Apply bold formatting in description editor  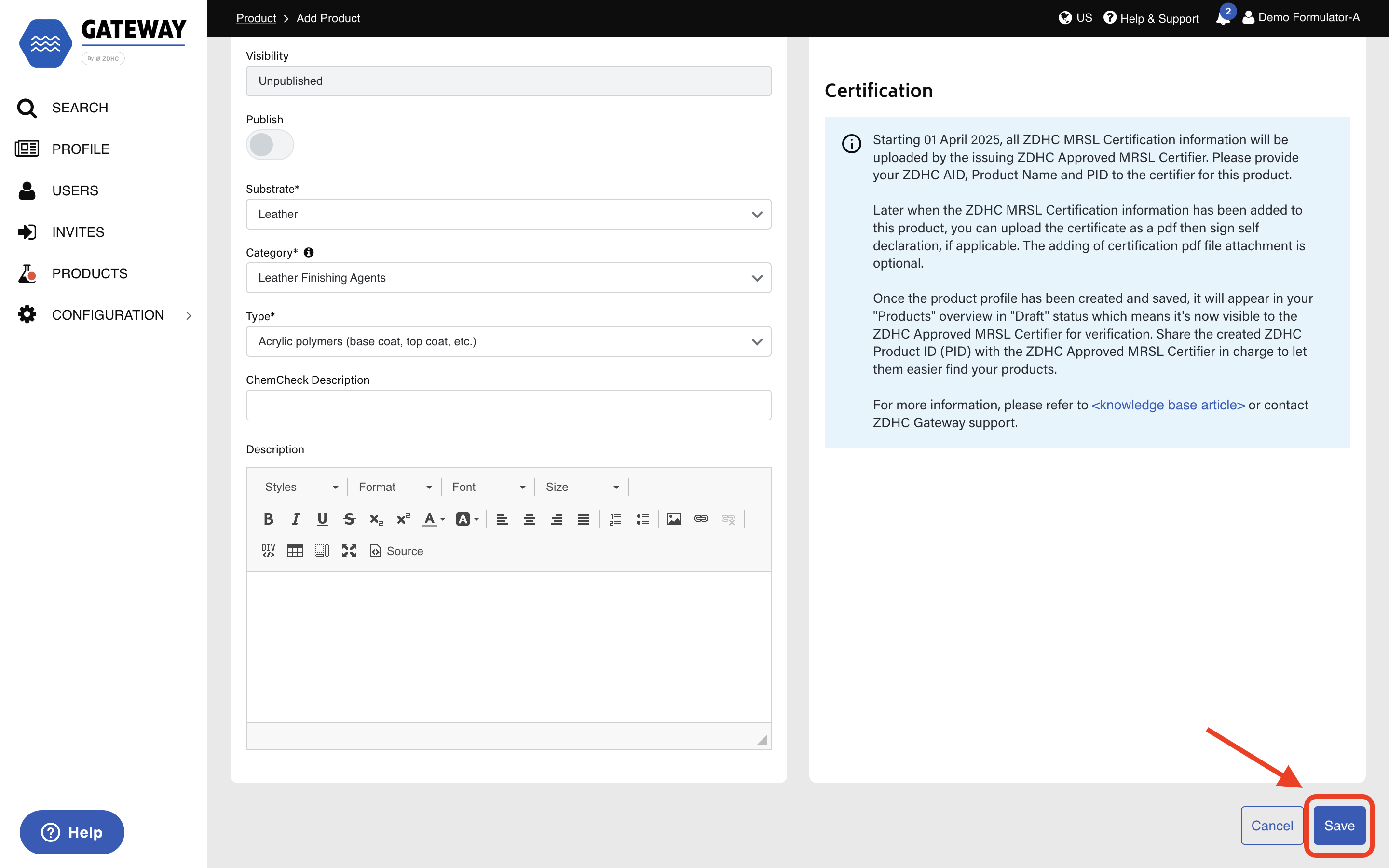coord(268,519)
